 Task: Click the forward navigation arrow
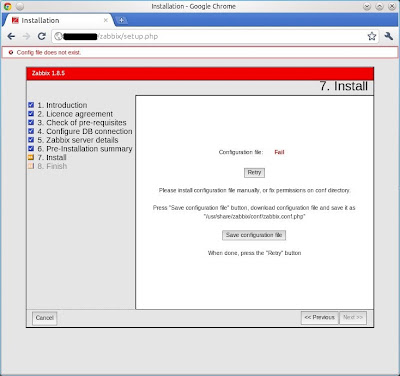[x=26, y=36]
